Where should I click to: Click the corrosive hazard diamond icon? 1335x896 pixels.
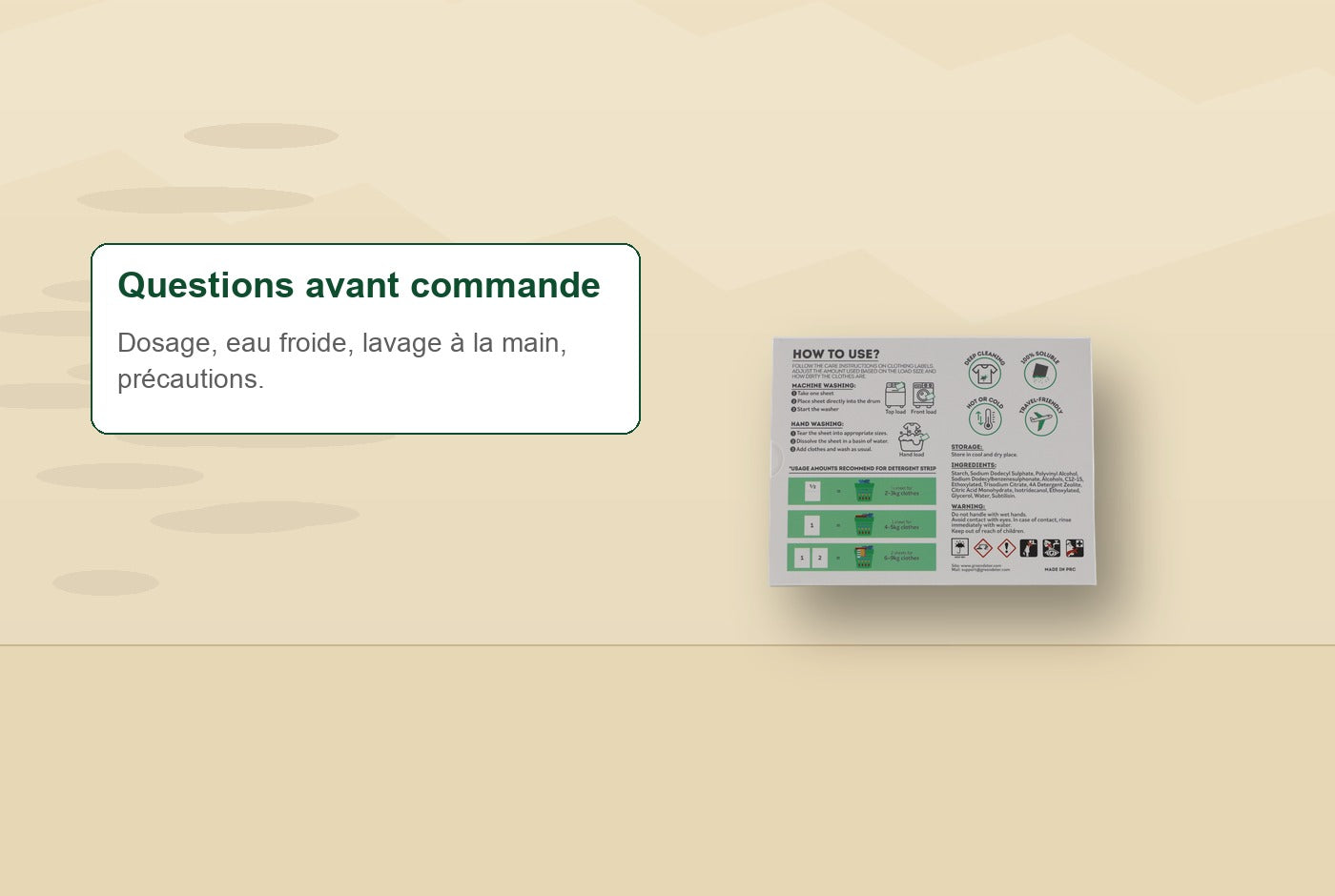click(x=983, y=548)
